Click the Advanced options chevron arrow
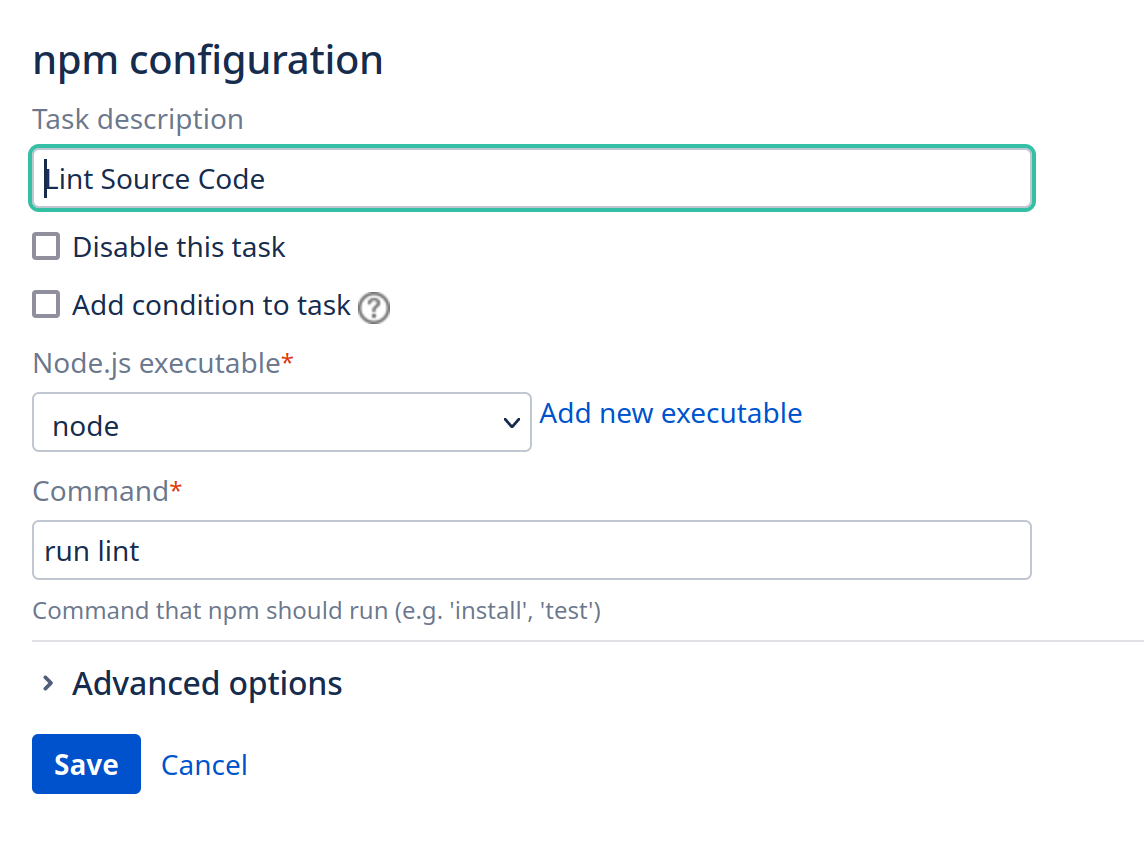 [x=47, y=684]
